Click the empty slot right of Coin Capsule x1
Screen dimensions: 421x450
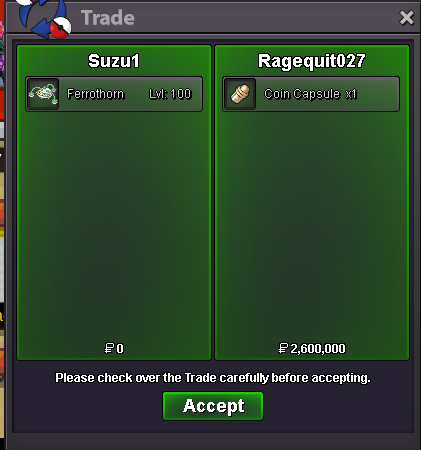coord(378,94)
